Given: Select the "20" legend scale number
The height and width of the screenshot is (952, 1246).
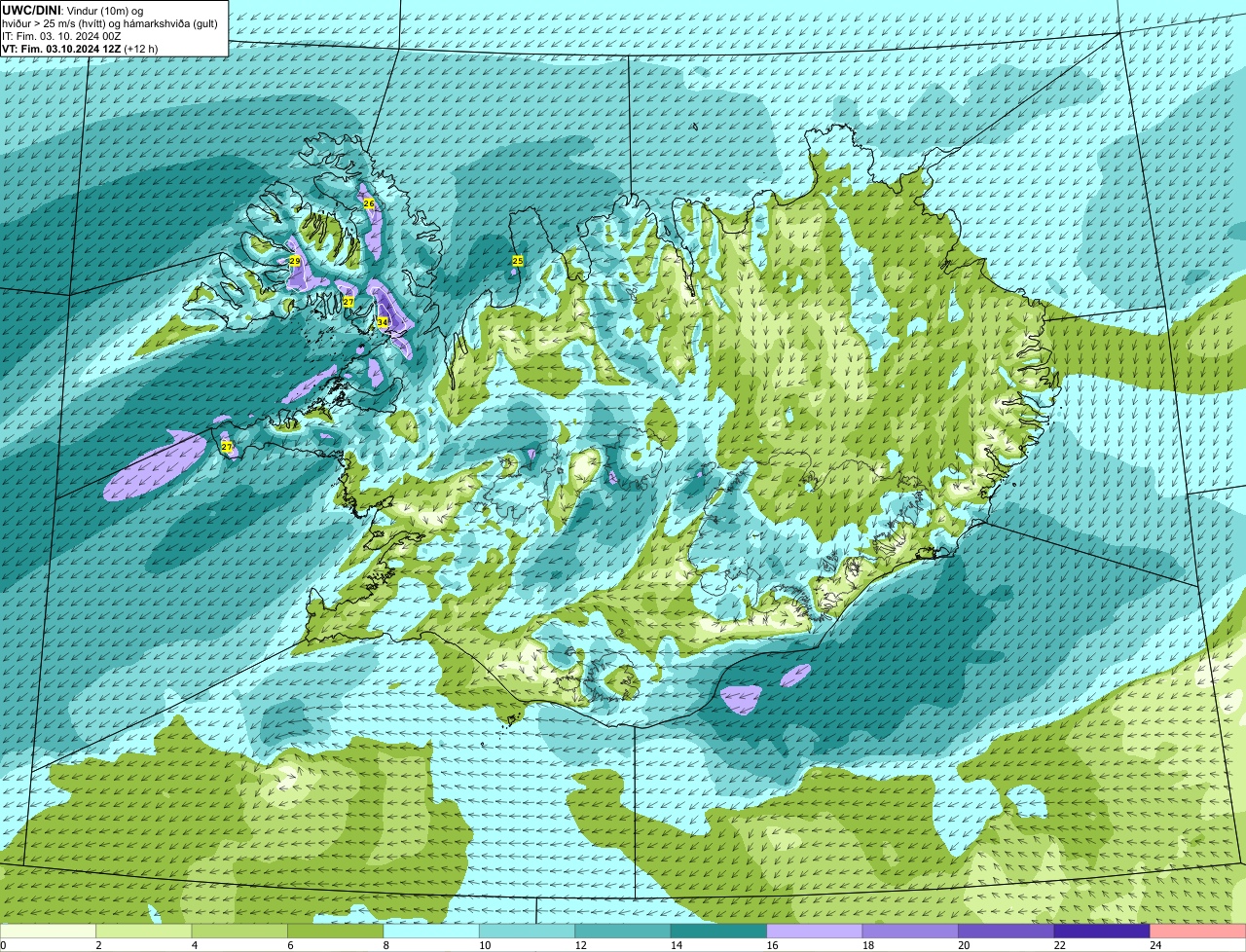Looking at the screenshot, I should point(964,944).
